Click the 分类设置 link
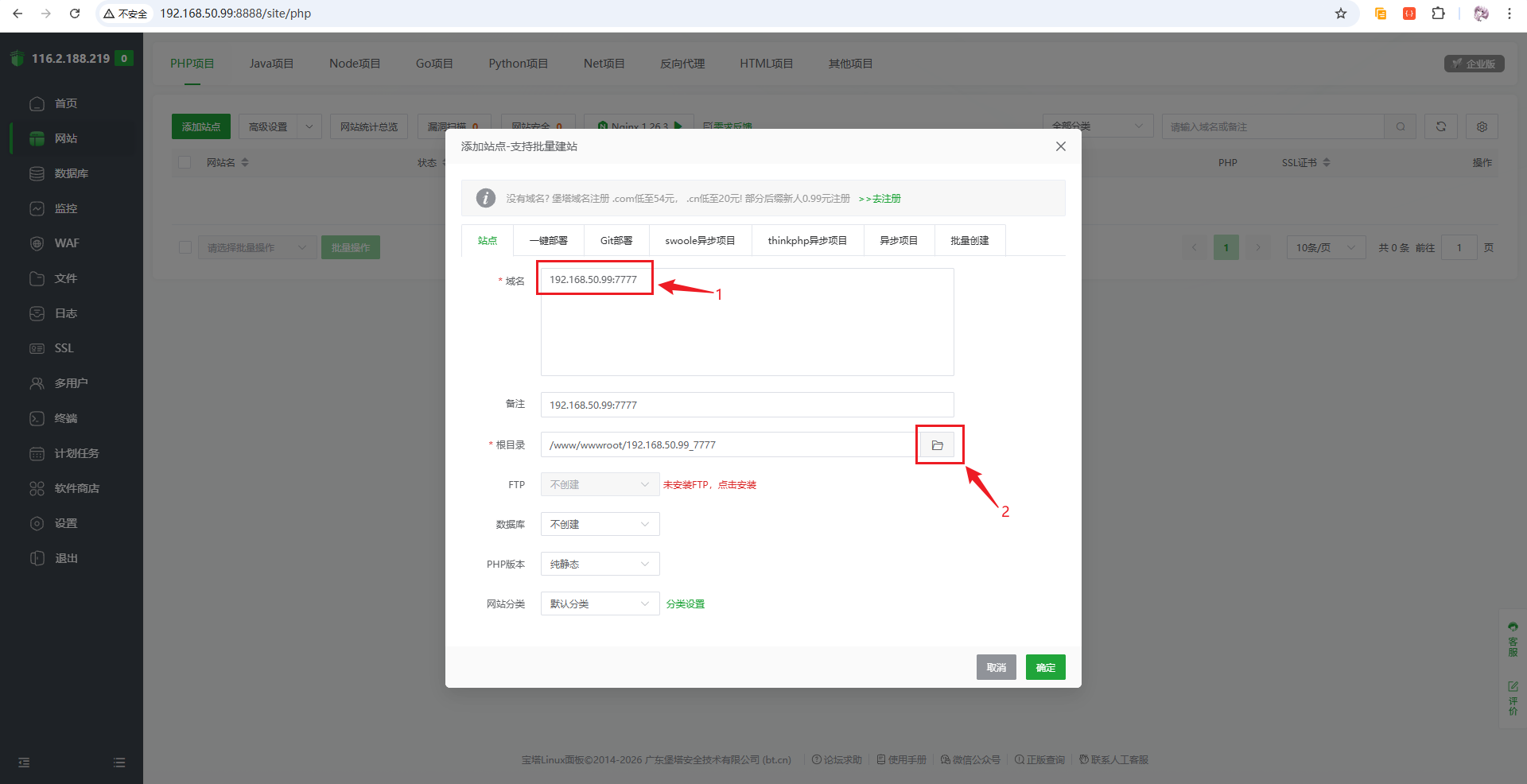The height and width of the screenshot is (784, 1527). tap(686, 604)
